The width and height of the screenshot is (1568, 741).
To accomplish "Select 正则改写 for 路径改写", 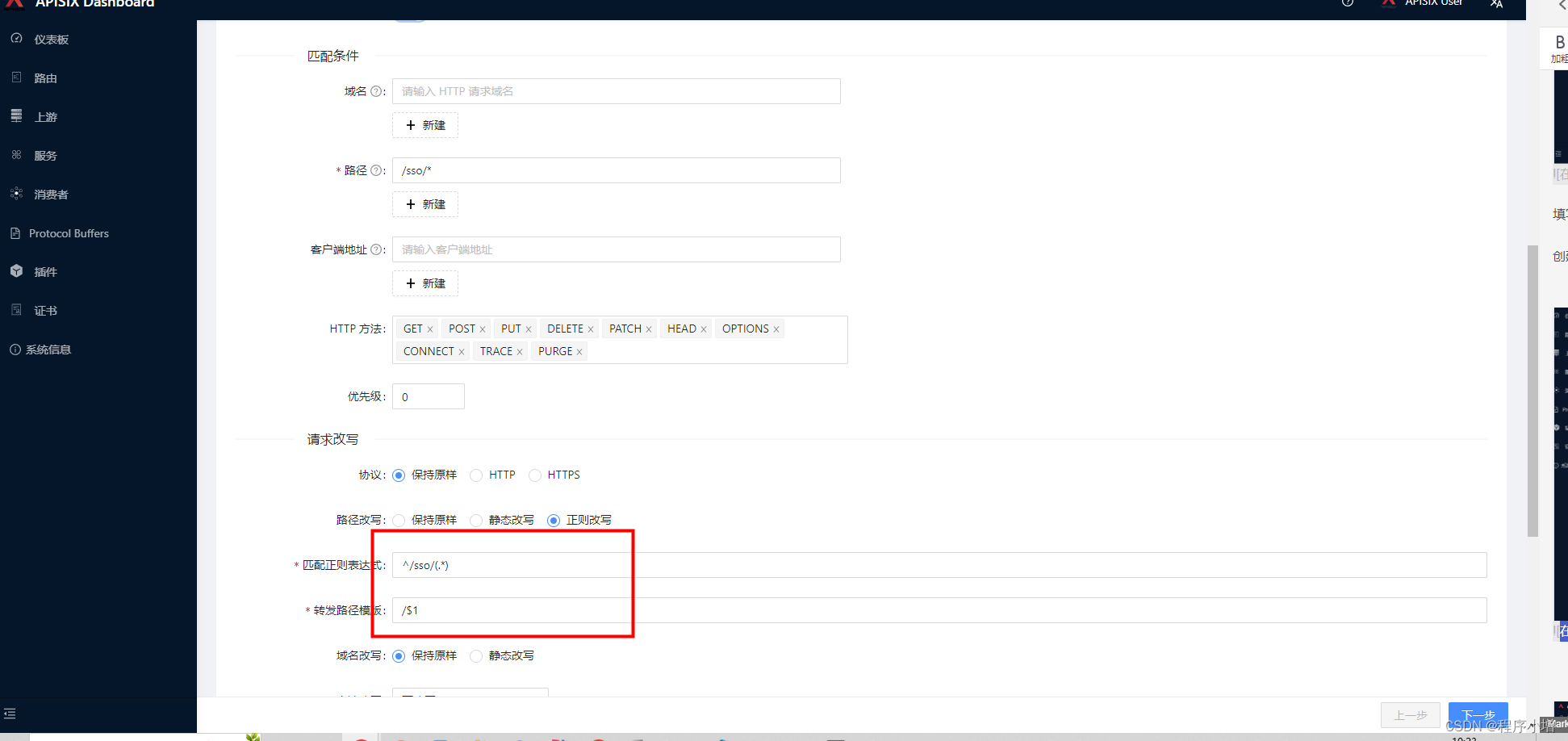I will (x=554, y=521).
